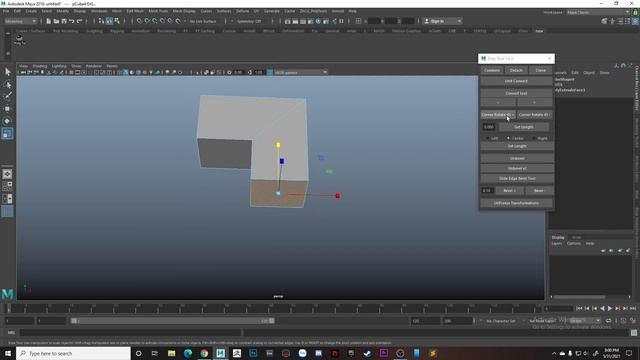Viewport: 640px width, 360px height.
Task: Click the Windows Start button
Action: 8,353
